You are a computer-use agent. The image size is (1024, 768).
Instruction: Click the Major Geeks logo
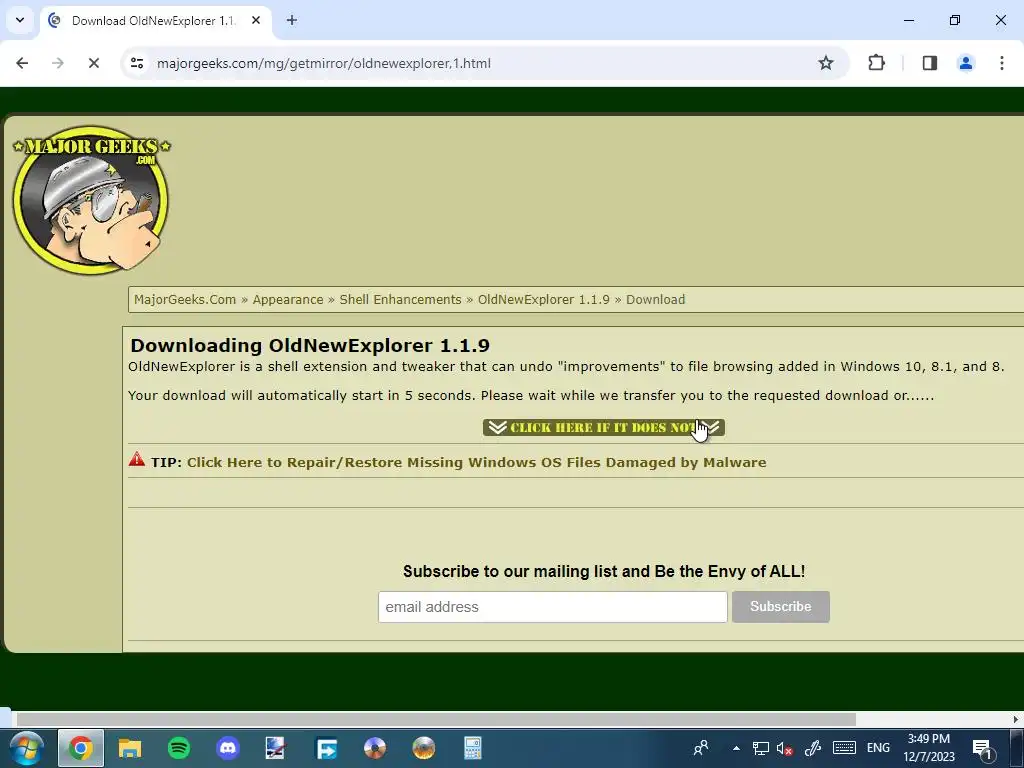pyautogui.click(x=91, y=200)
